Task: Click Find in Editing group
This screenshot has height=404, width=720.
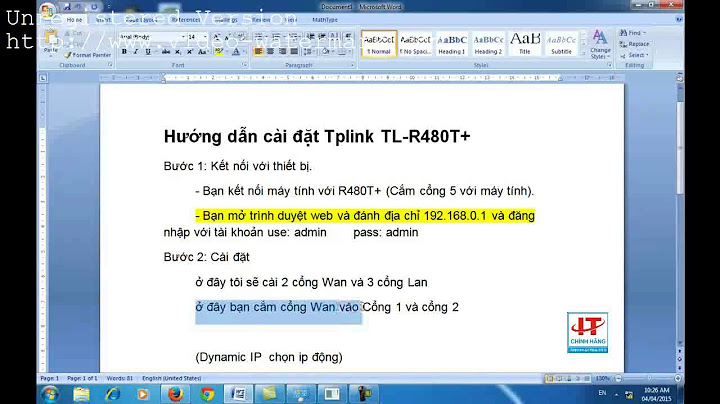Action: [x=633, y=33]
